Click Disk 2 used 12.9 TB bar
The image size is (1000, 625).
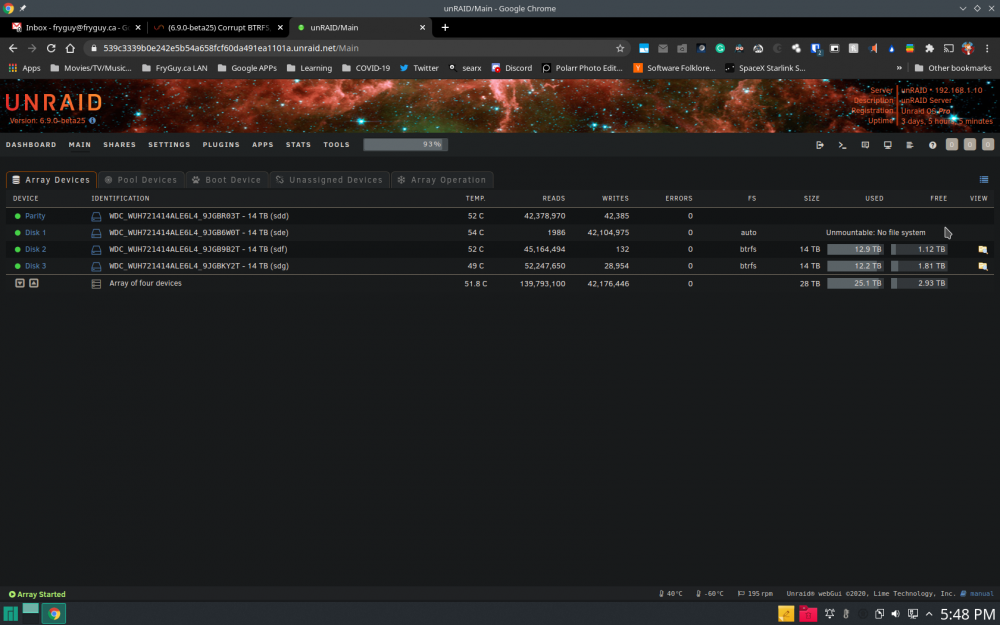pyautogui.click(x=855, y=249)
